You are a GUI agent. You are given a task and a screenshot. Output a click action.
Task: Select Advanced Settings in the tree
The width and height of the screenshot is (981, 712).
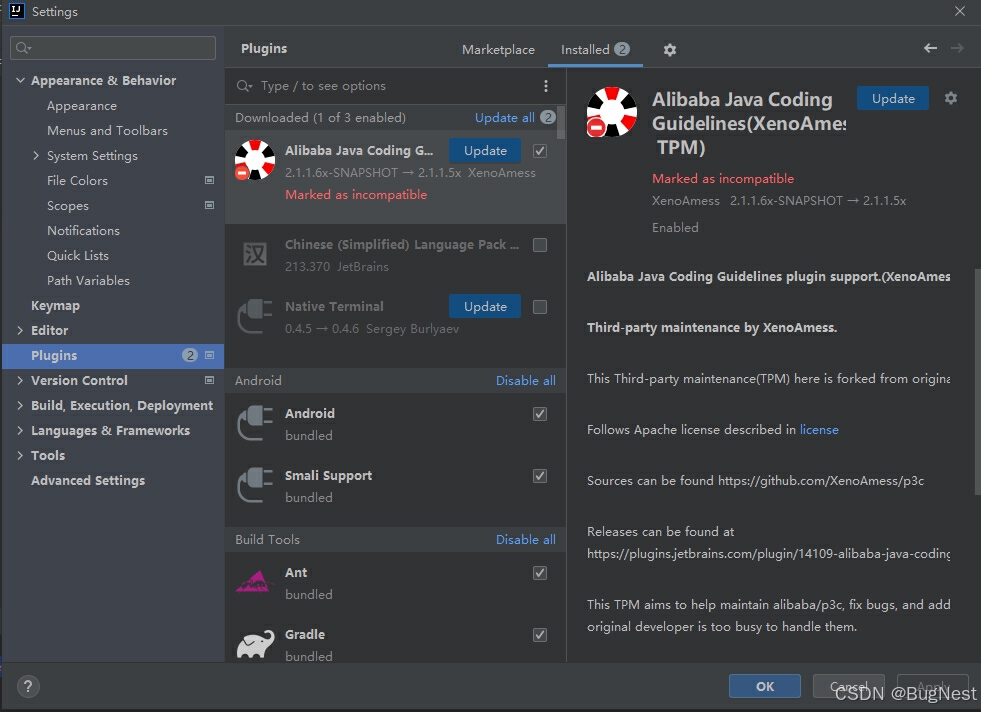[88, 480]
